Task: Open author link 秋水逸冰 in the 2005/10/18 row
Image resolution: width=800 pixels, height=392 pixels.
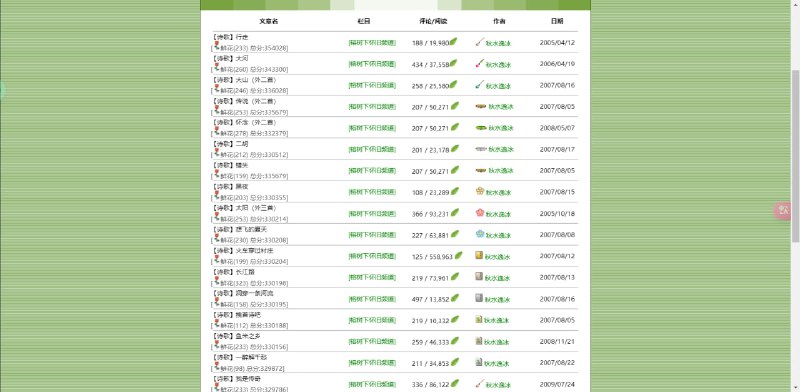Action: (498, 214)
